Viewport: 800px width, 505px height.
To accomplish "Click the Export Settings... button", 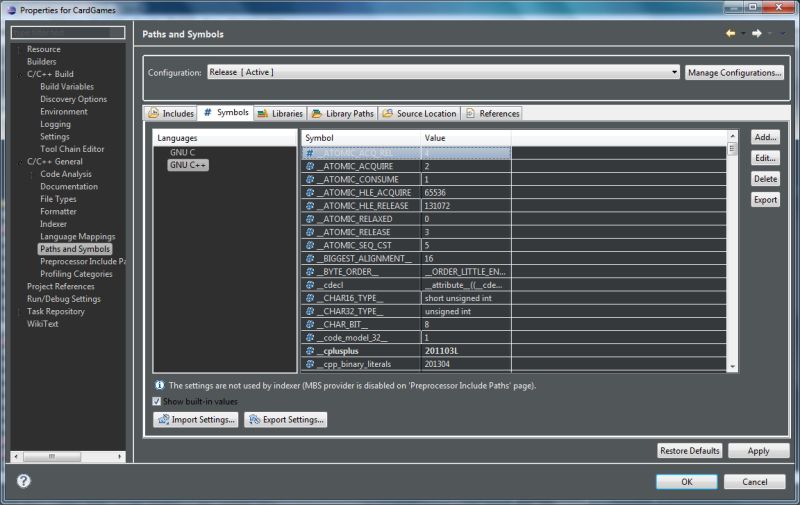I will coord(286,420).
